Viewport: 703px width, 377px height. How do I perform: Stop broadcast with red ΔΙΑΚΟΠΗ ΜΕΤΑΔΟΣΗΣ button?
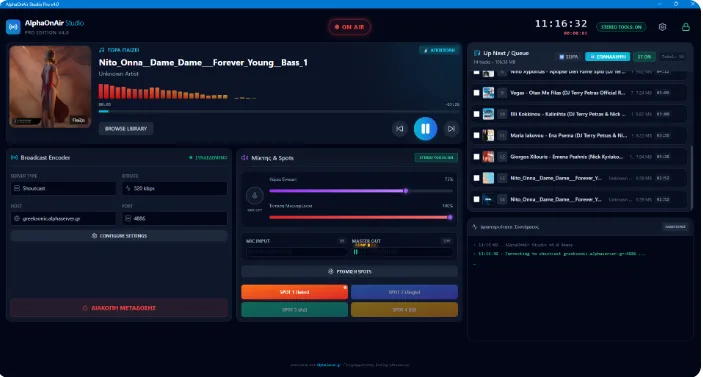119,308
